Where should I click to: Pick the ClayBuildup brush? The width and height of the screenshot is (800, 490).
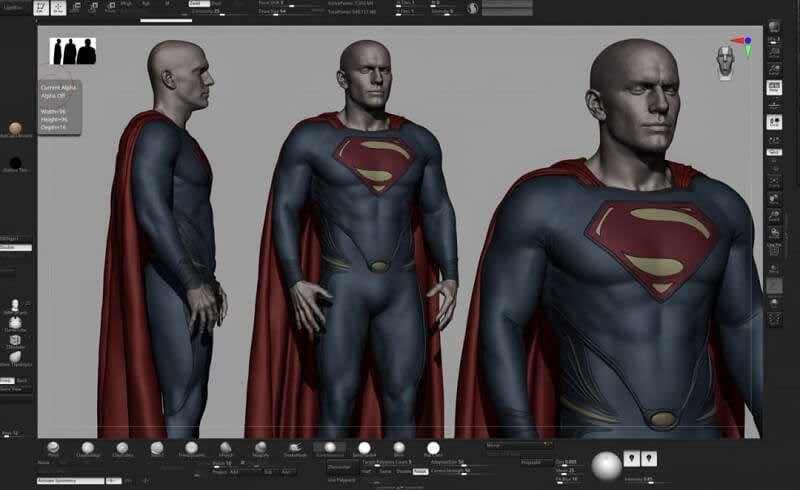pyautogui.click(x=88, y=449)
